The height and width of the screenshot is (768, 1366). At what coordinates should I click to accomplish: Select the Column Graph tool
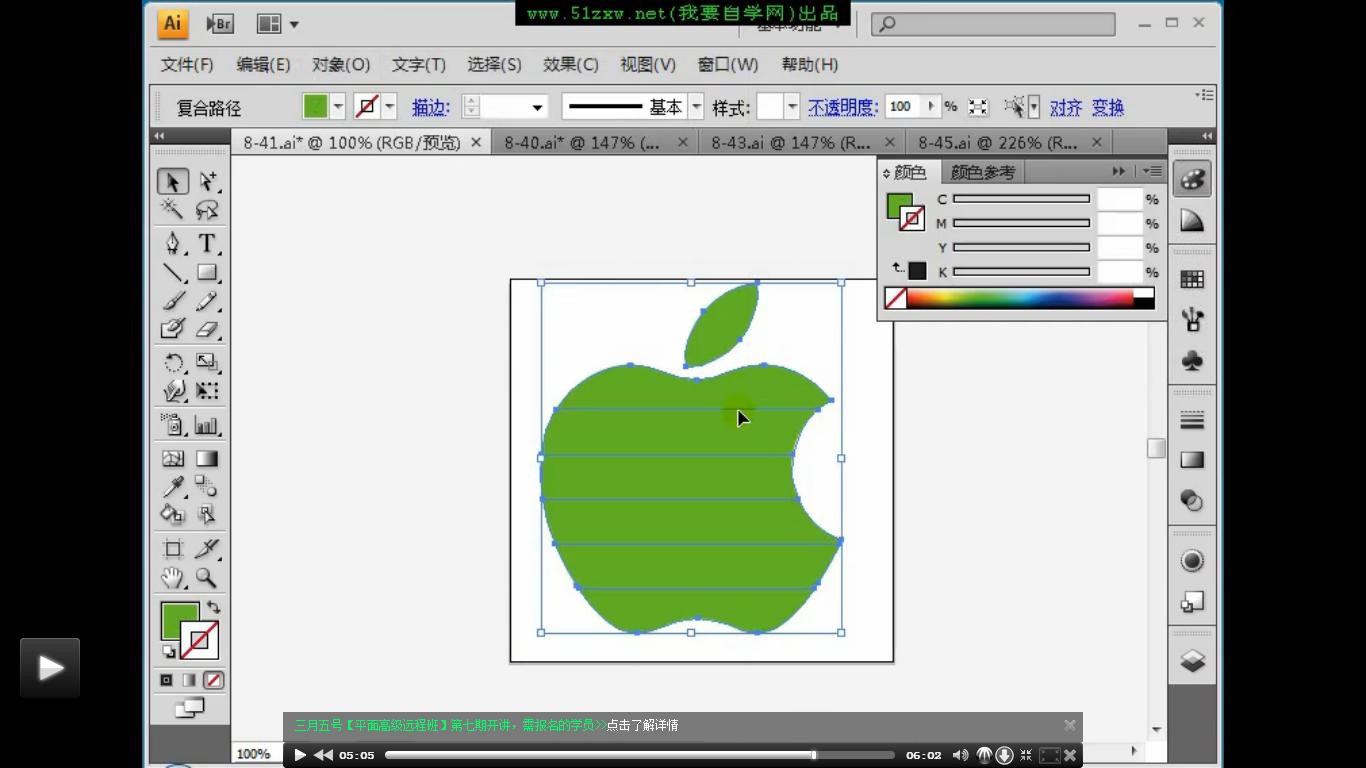click(x=207, y=425)
